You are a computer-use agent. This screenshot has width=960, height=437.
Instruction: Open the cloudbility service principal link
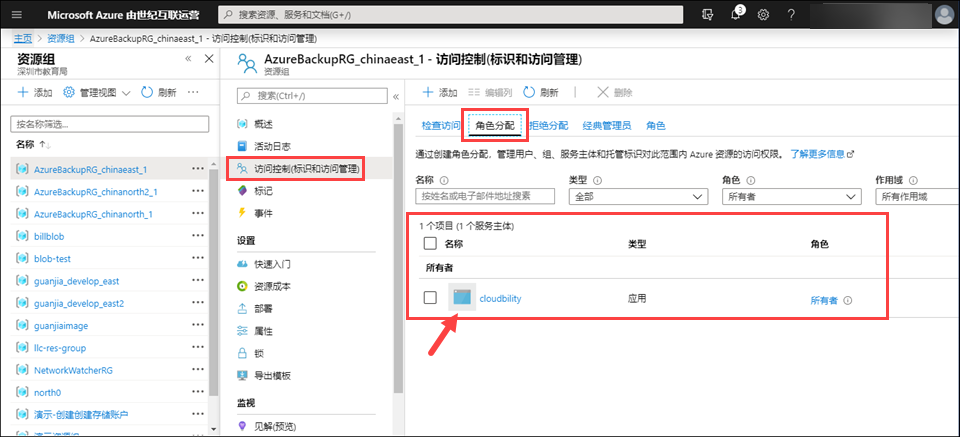tap(501, 298)
